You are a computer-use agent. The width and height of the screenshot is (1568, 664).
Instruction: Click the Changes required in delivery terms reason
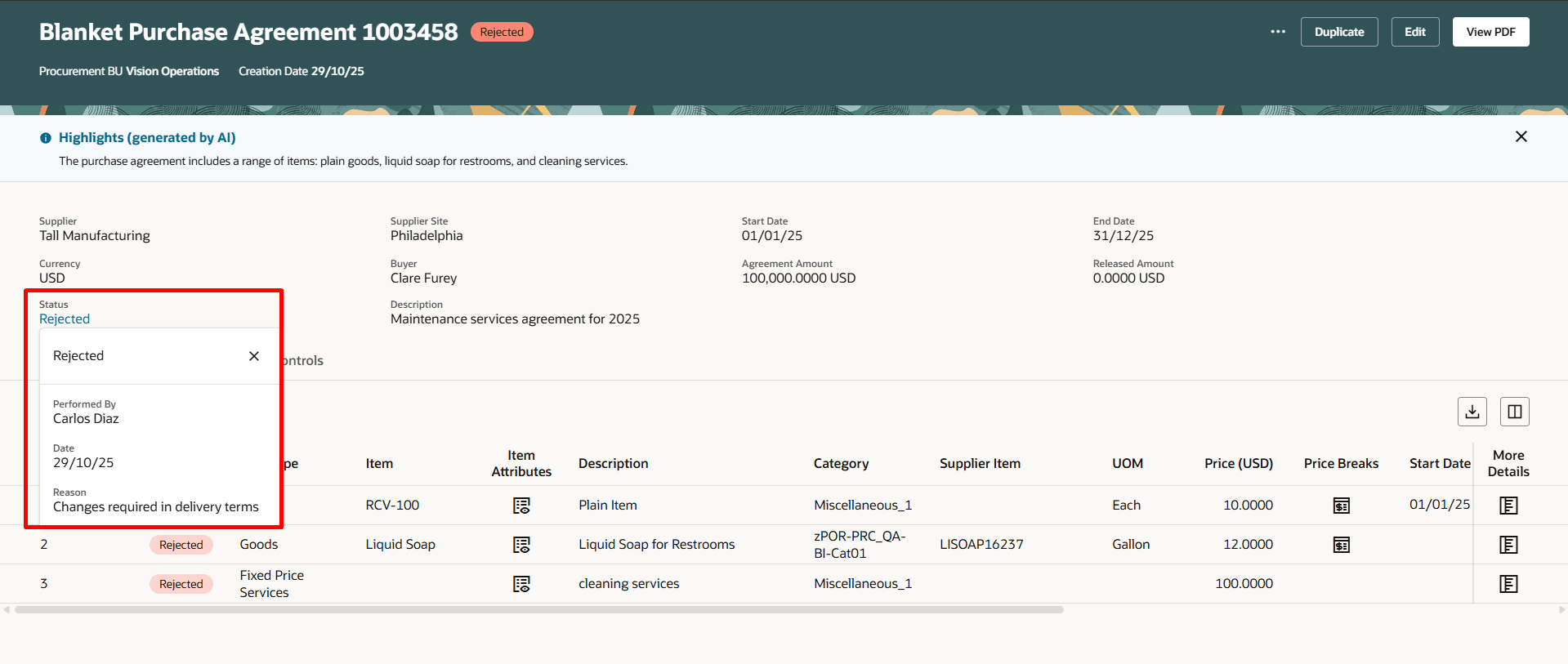156,506
